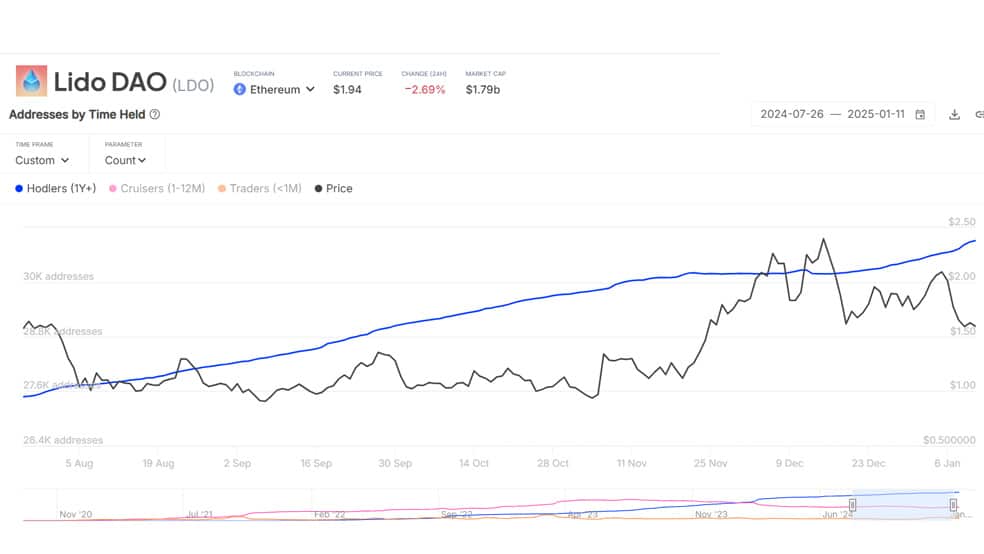Grab the right range handle on the overview timeline
This screenshot has width=984, height=554.
pyautogui.click(x=953, y=505)
